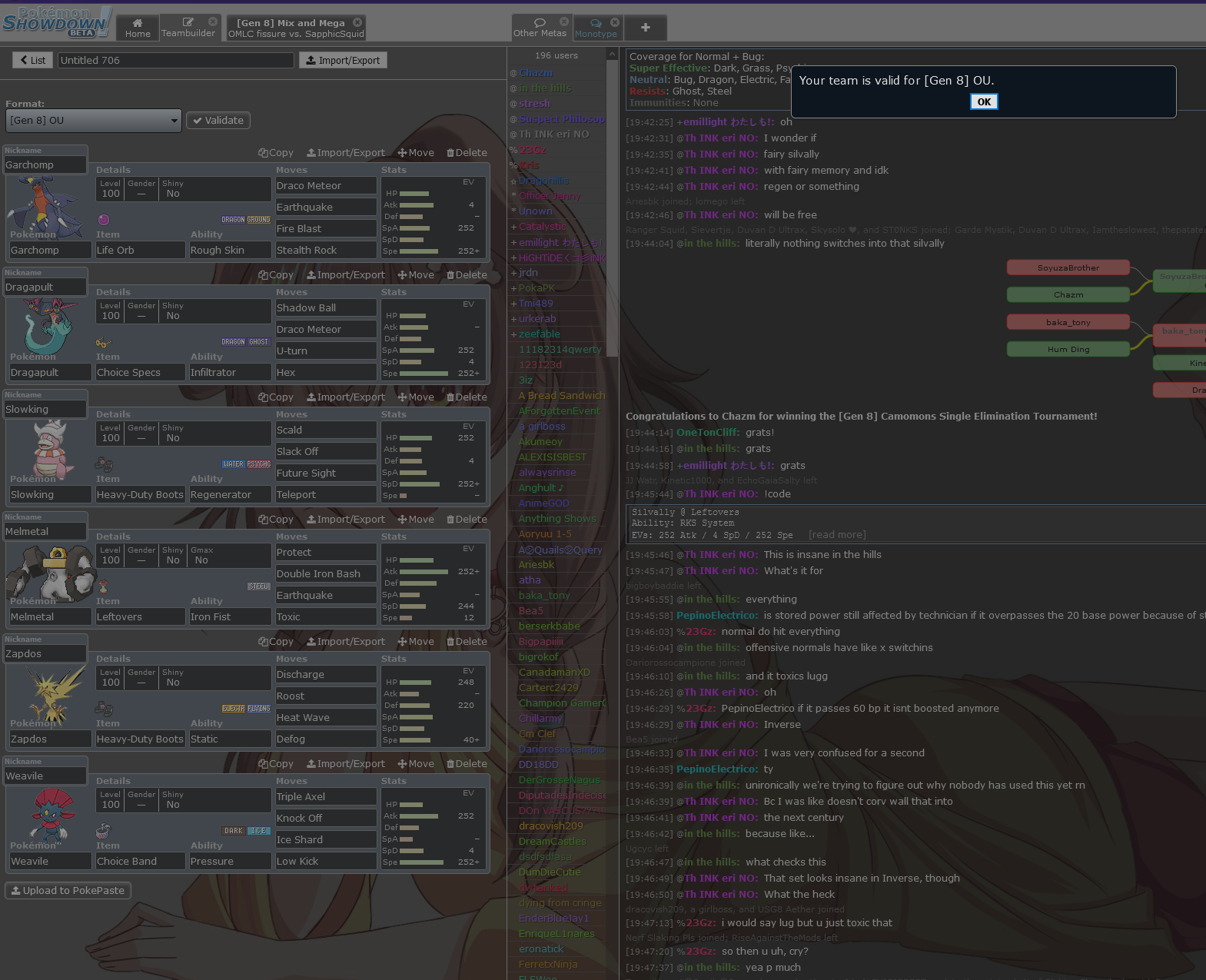Change Melmetal's Double Iron Bash move
The height and width of the screenshot is (980, 1206).
point(326,574)
